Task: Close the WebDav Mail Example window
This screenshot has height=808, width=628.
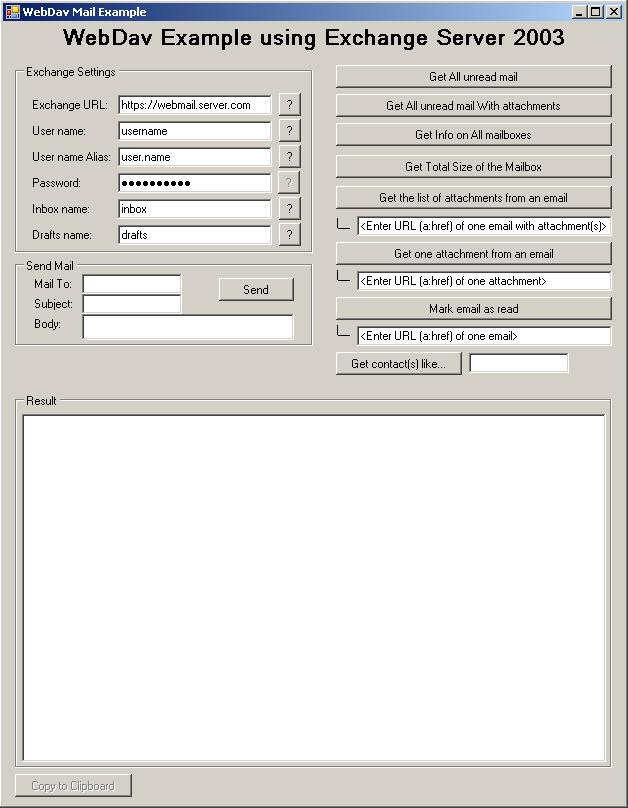Action: 614,11
